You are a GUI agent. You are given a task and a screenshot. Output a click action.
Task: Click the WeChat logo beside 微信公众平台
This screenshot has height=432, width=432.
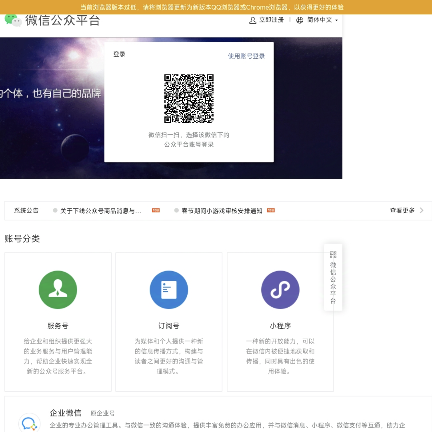[13, 20]
